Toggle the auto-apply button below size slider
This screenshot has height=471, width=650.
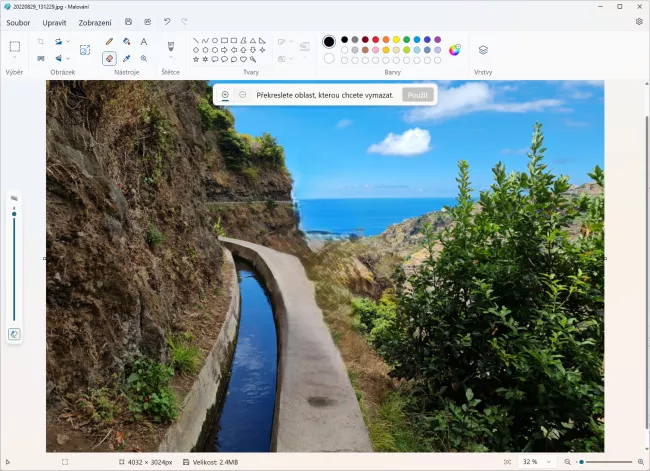14,334
